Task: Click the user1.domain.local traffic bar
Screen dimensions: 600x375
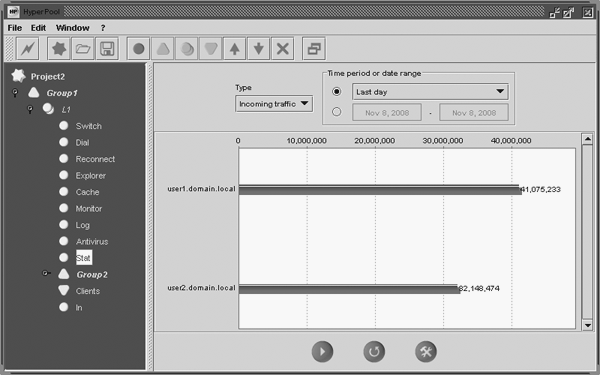Action: tap(380, 189)
